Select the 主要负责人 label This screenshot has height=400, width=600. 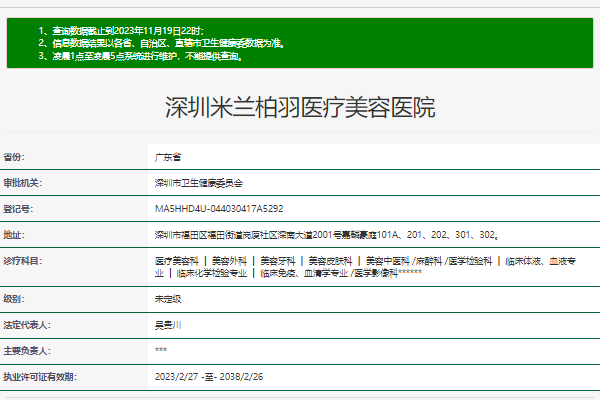tap(27, 351)
